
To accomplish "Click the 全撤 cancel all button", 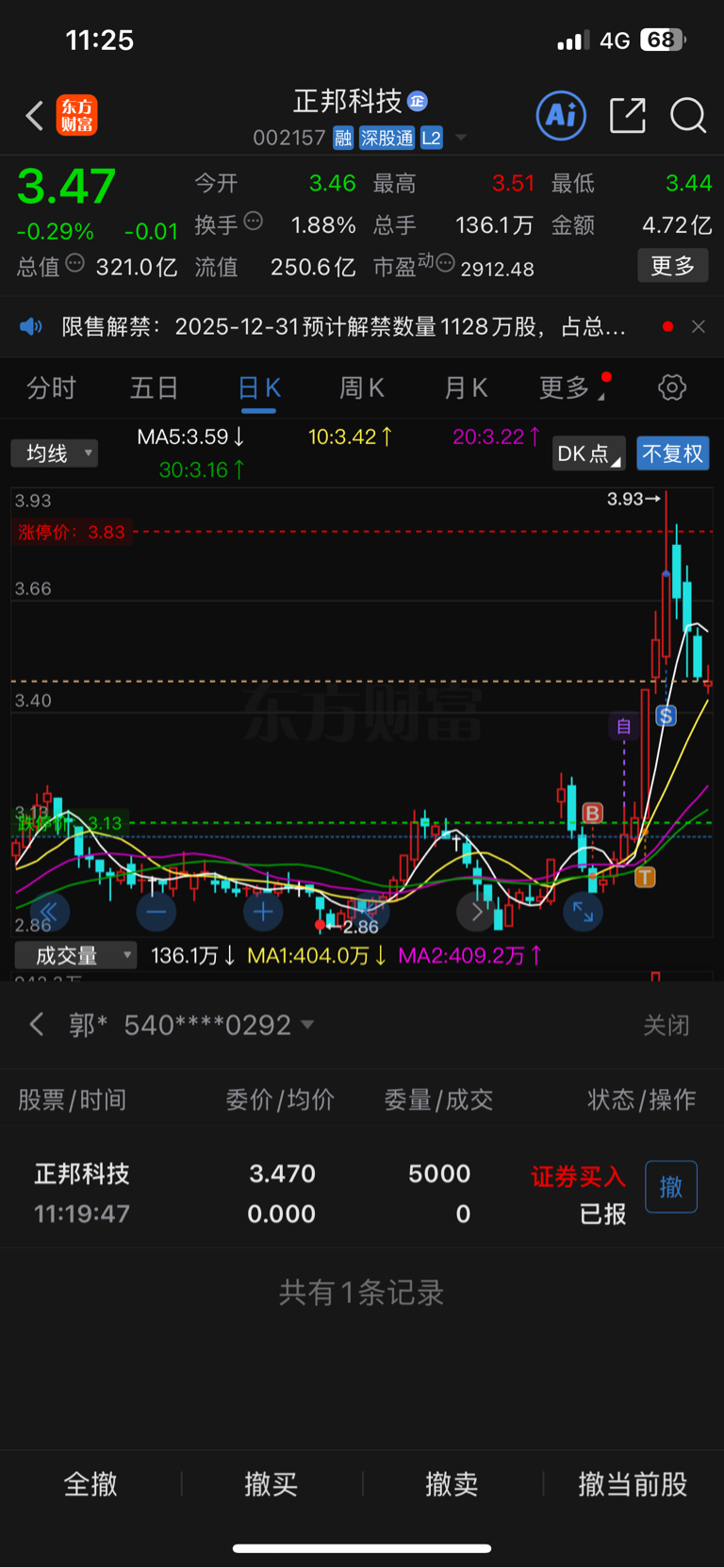I will tap(90, 1484).
